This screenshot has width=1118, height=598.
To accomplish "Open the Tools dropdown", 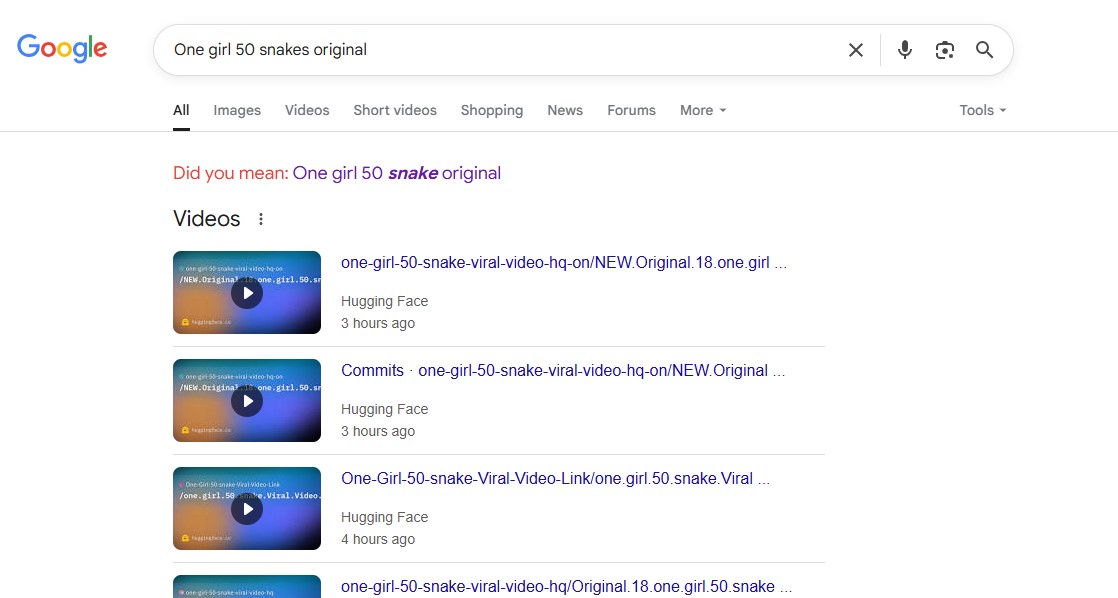I will (x=982, y=110).
